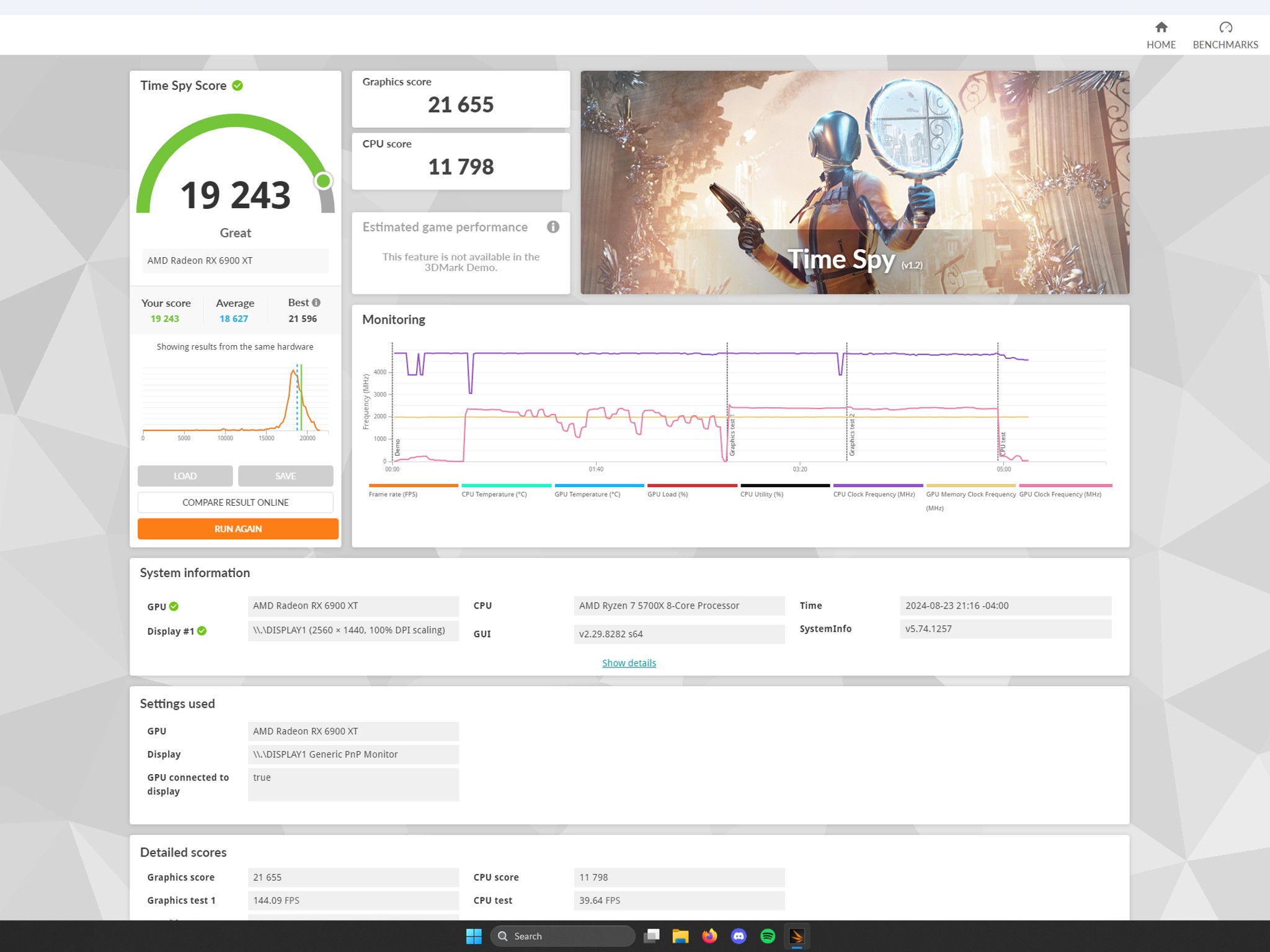
Task: Click the CPU test 39.64 FPS value
Action: coord(679,901)
